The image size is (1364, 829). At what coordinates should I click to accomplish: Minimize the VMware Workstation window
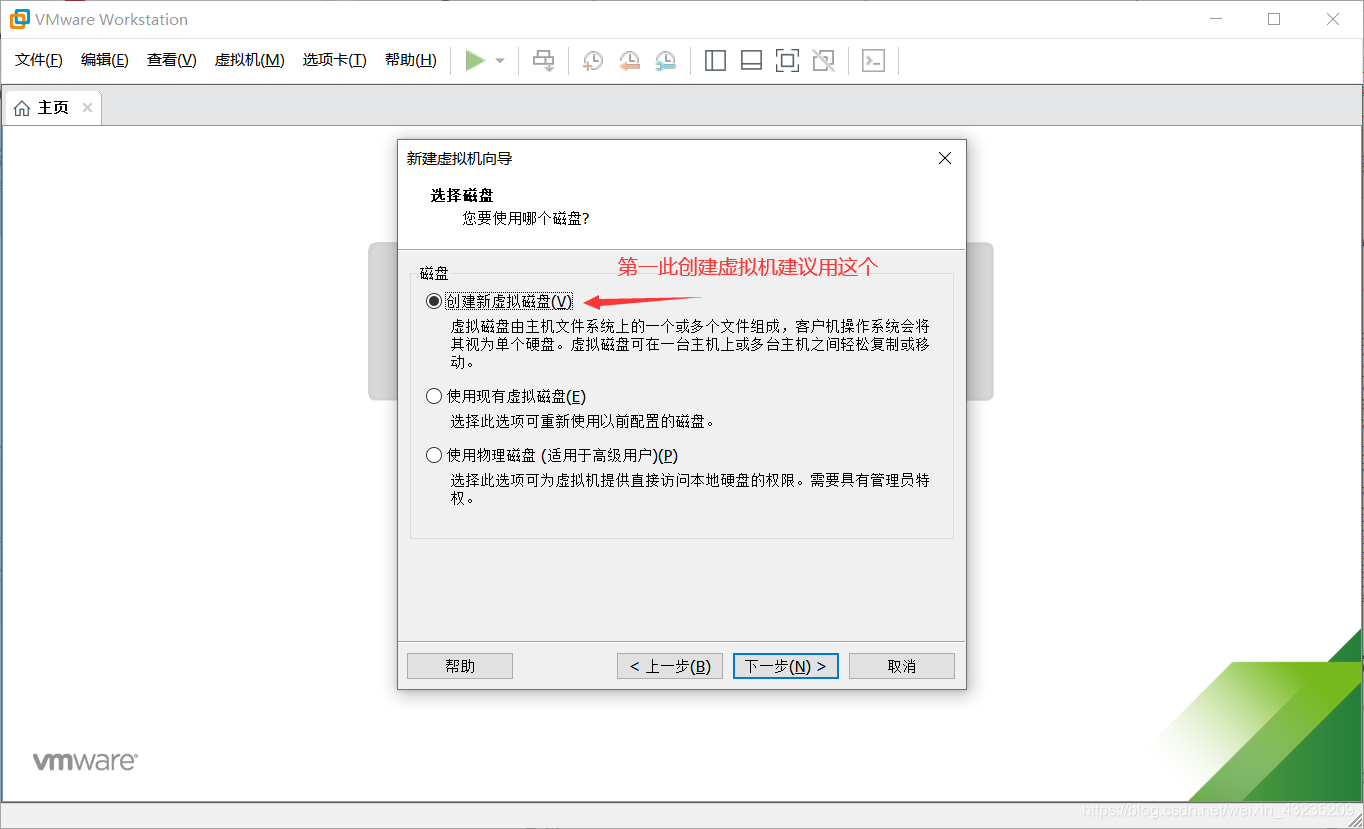1215,19
